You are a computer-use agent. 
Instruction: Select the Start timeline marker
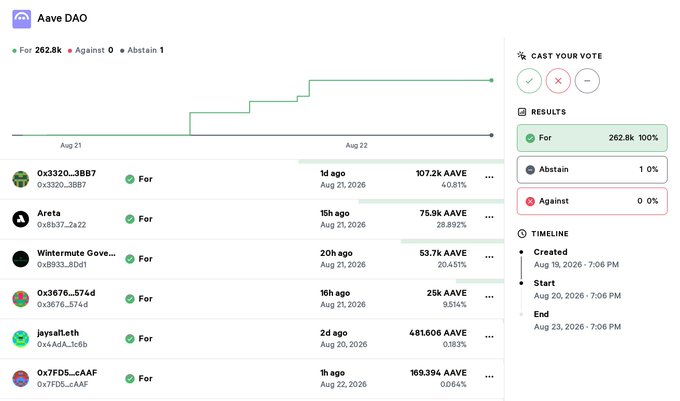pos(521,283)
